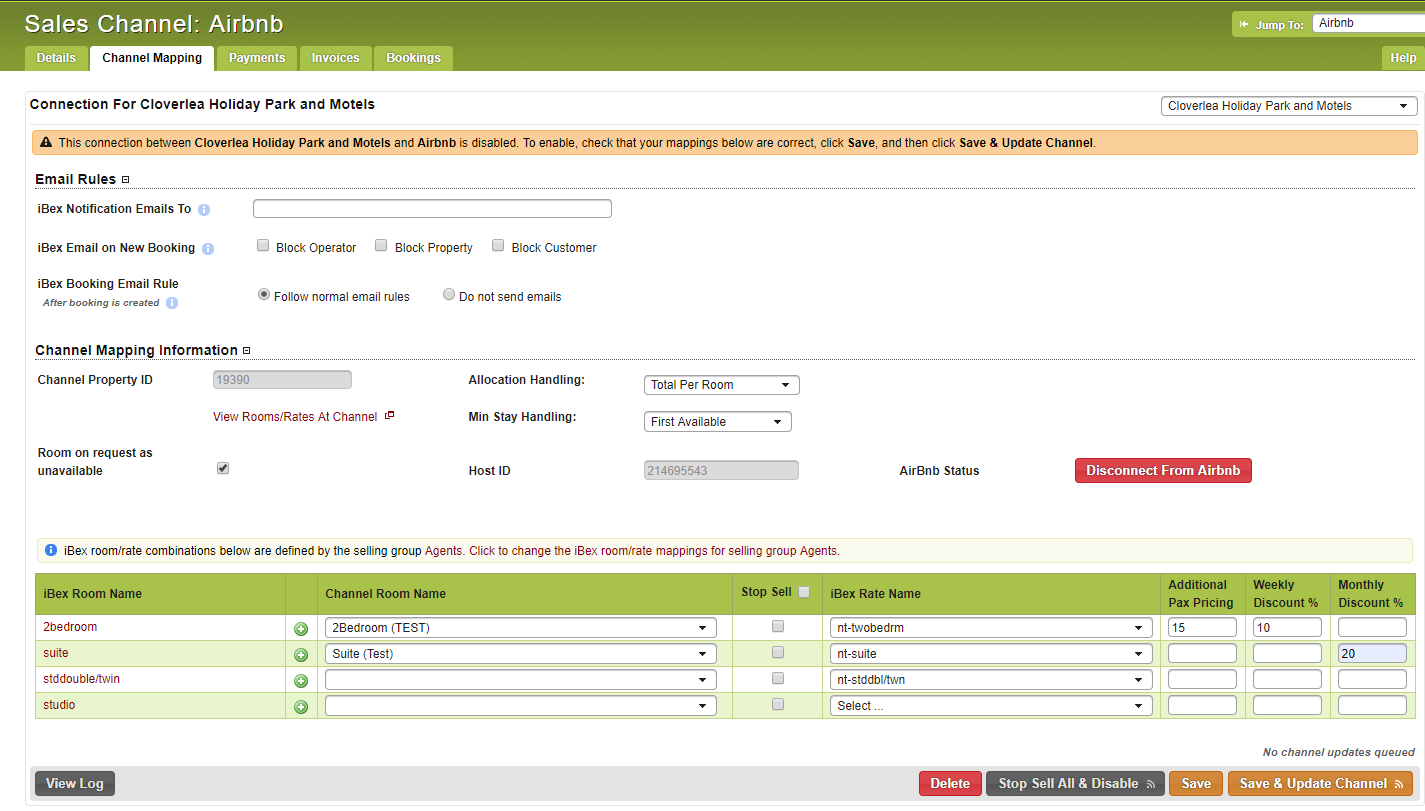Viewport: 1425px width, 811px height.
Task: Open Allocation Handling dropdown
Action: 721,385
